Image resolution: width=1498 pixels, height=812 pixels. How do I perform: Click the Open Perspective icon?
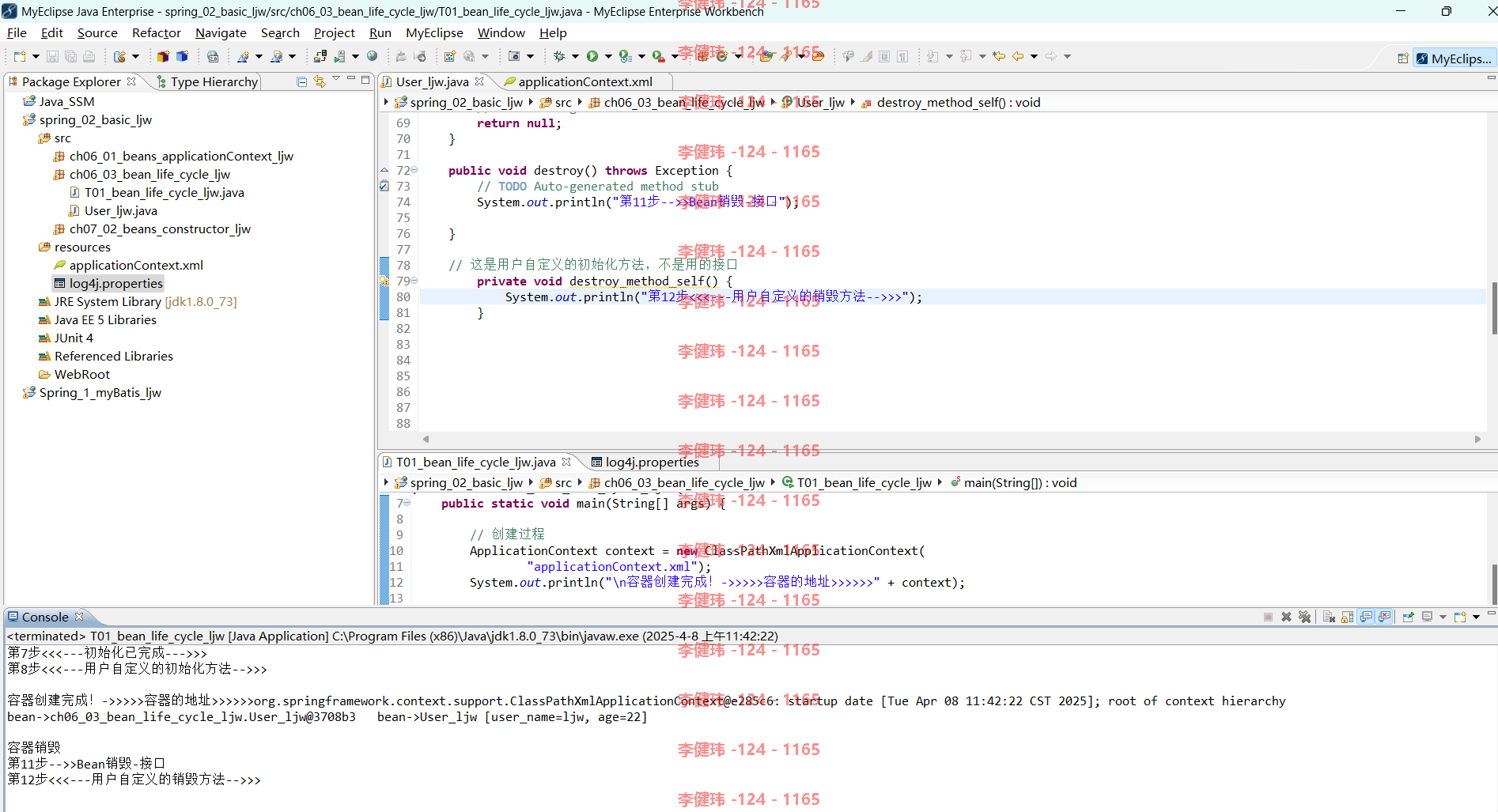pyautogui.click(x=1403, y=59)
